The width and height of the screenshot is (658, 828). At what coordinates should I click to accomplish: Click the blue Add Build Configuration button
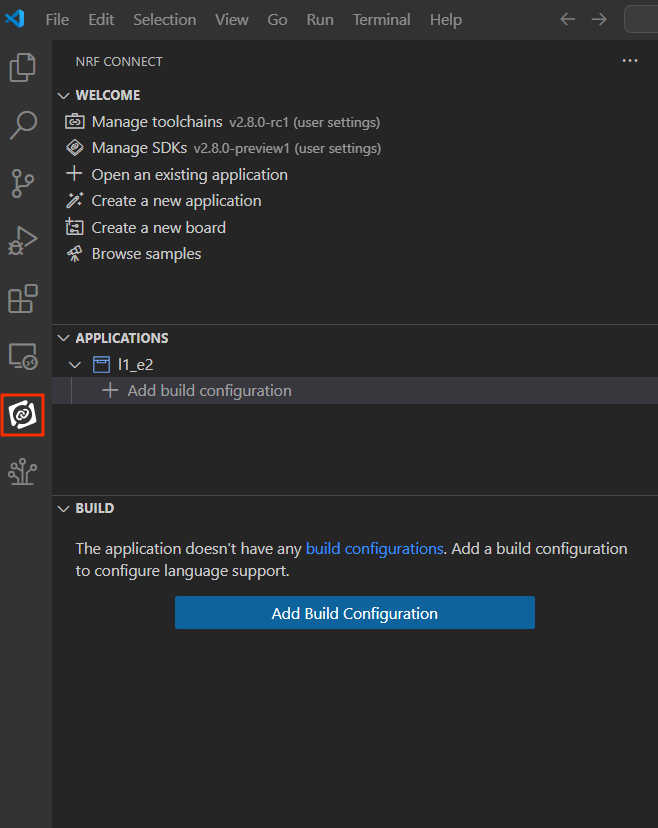[x=354, y=613]
